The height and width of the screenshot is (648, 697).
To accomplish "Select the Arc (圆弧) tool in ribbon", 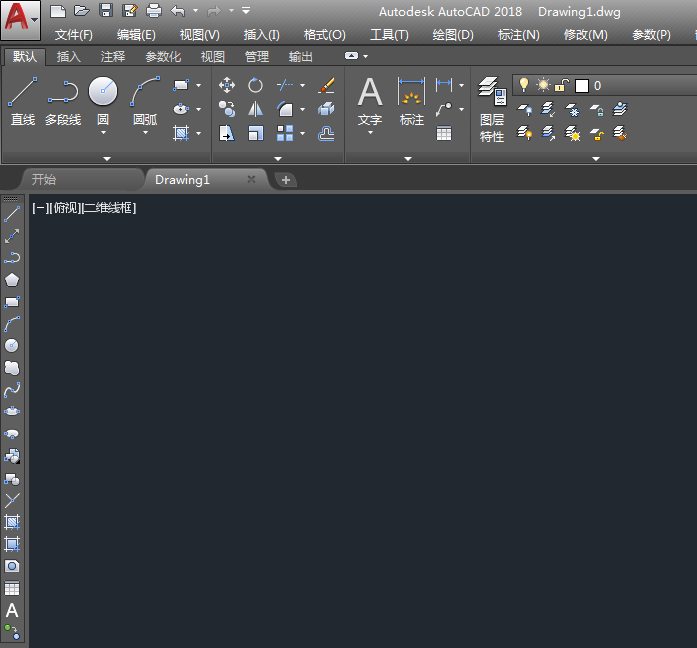I will click(x=145, y=99).
